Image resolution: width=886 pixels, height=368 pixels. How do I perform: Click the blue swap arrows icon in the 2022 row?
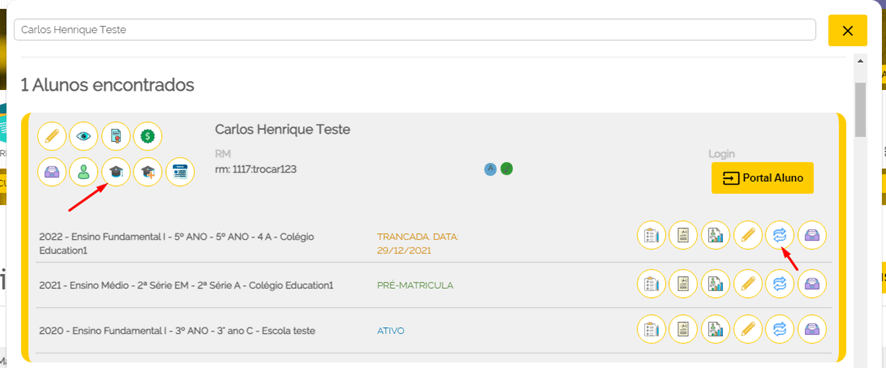780,236
